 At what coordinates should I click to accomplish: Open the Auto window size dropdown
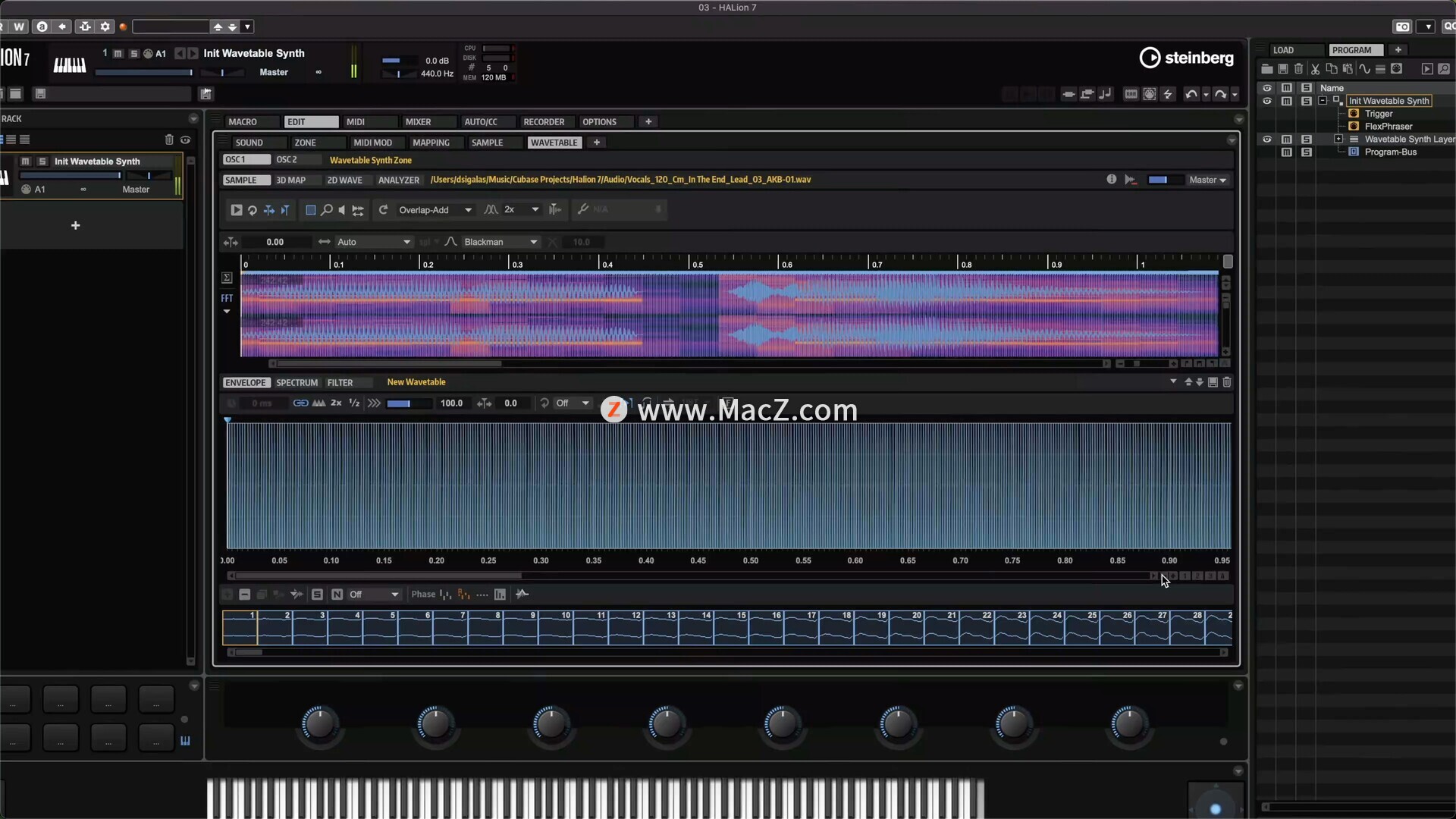373,242
